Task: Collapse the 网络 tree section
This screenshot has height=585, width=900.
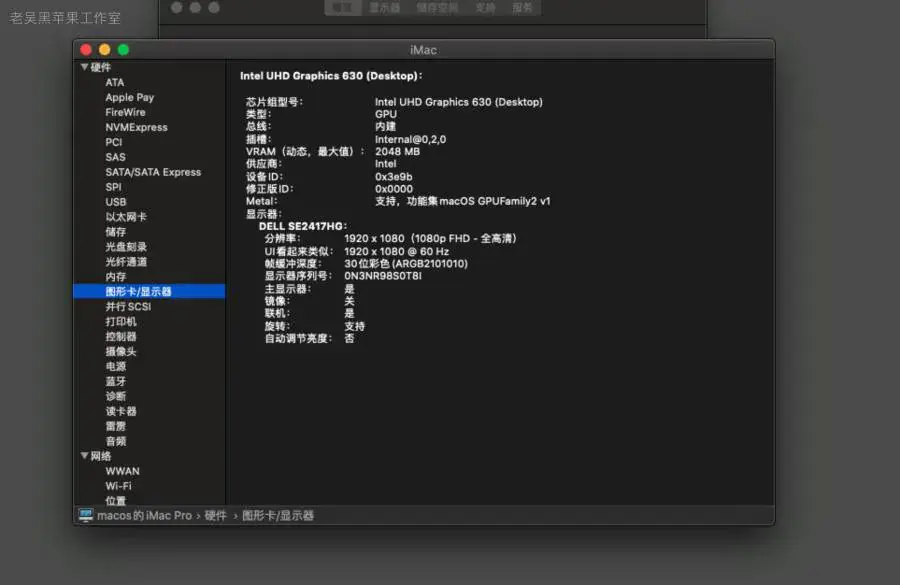Action: pos(84,456)
